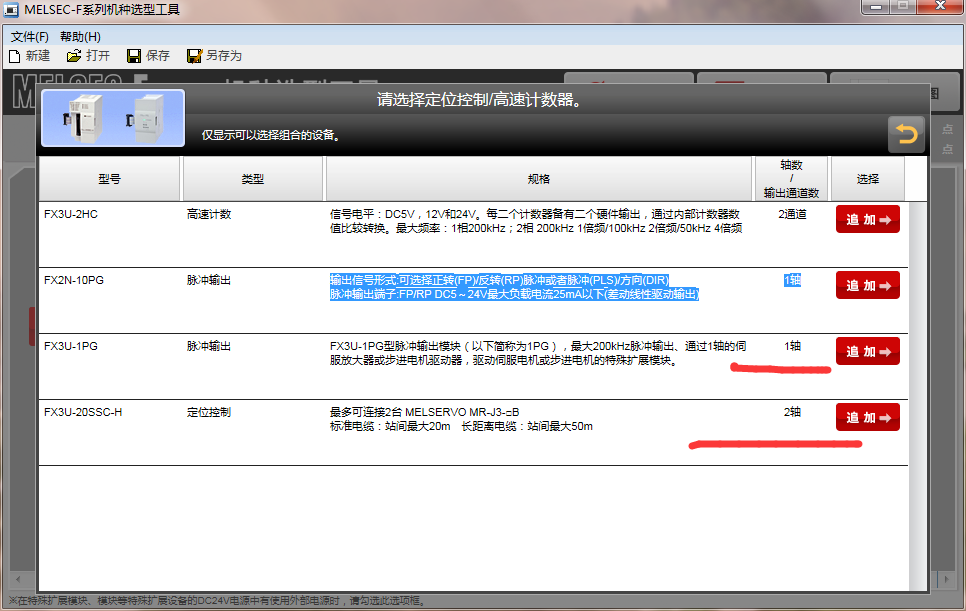This screenshot has height=611, width=966.
Task: Add the FX3U-2HC high-speed counter
Action: click(867, 219)
